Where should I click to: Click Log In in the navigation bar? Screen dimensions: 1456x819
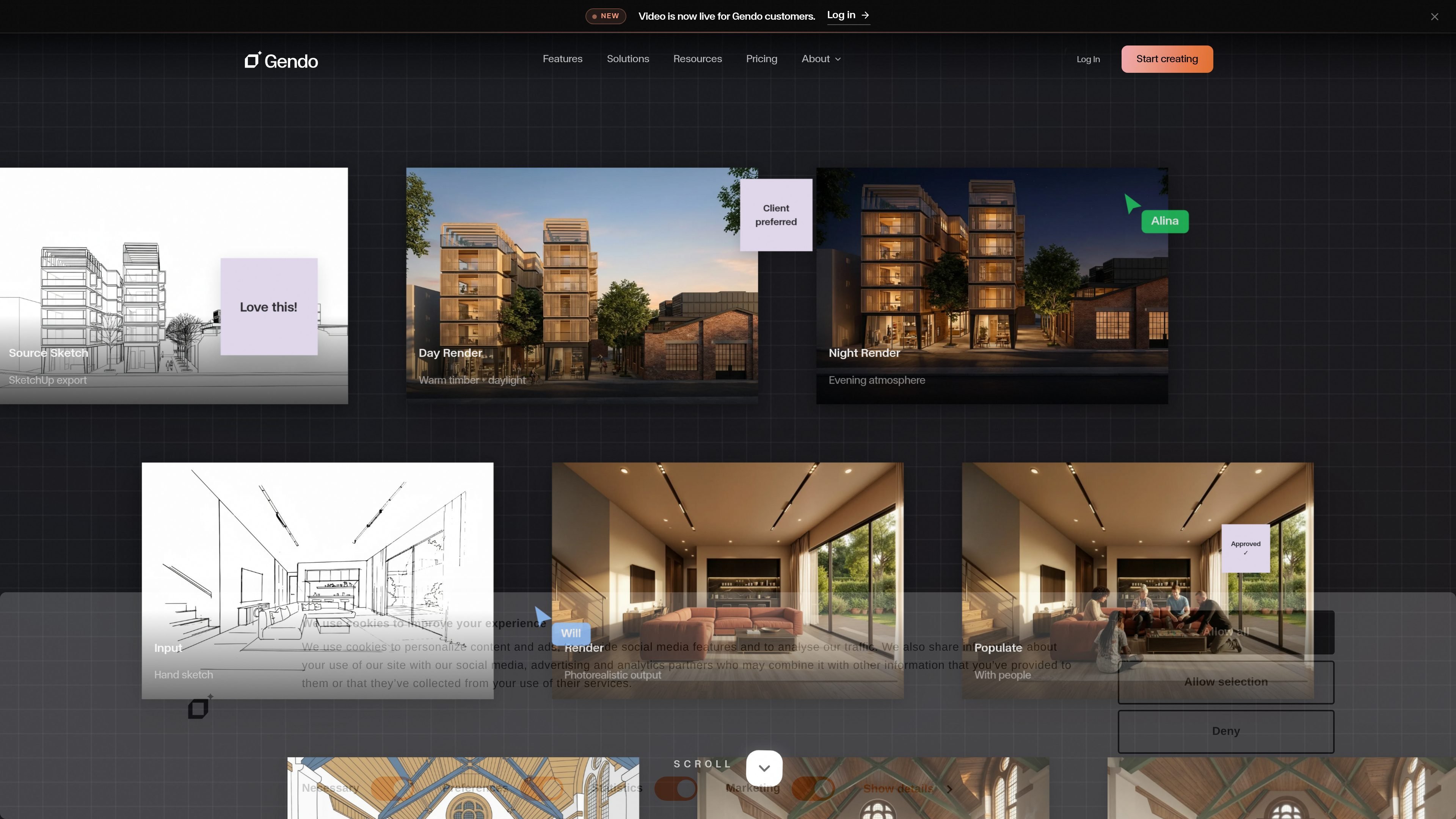coord(1088,60)
